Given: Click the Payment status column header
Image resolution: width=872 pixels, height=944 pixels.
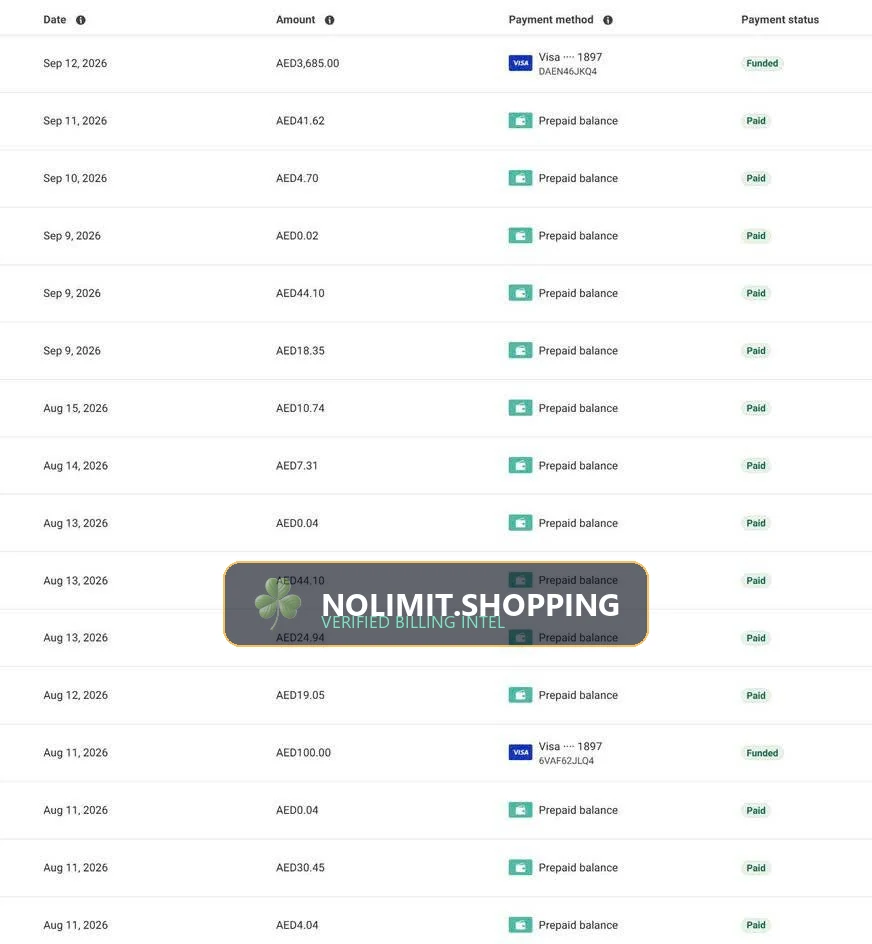Looking at the screenshot, I should [780, 20].
